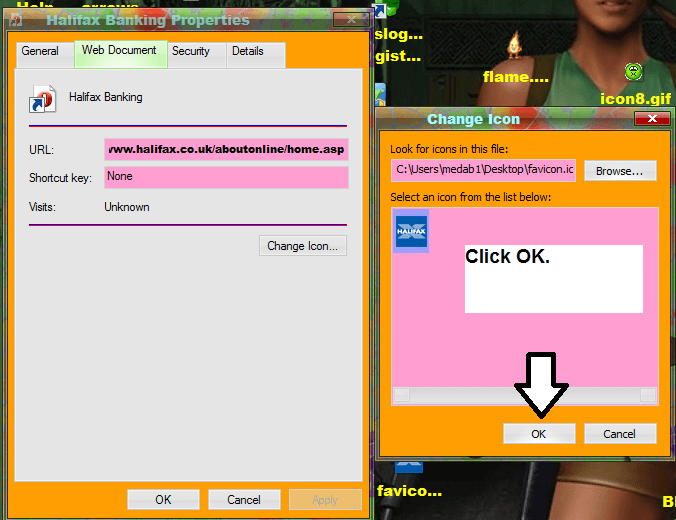Open the Security tab

(x=190, y=51)
